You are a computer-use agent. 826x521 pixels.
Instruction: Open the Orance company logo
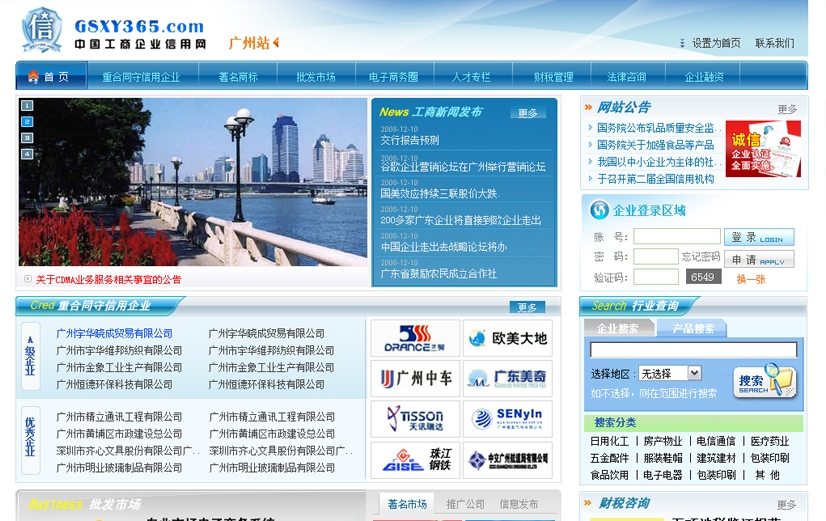(x=415, y=338)
